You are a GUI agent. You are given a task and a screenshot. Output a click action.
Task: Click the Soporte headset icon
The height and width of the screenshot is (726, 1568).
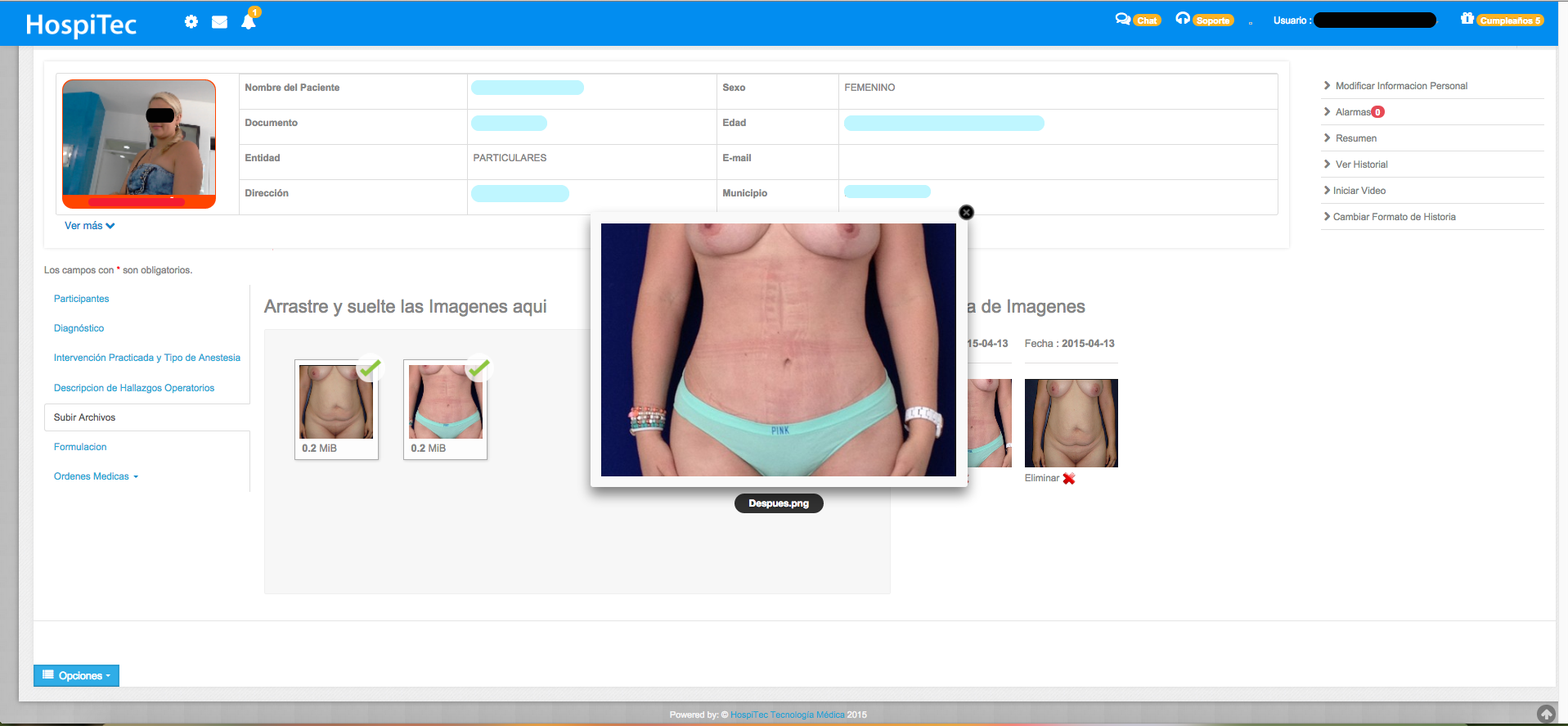[1182, 19]
